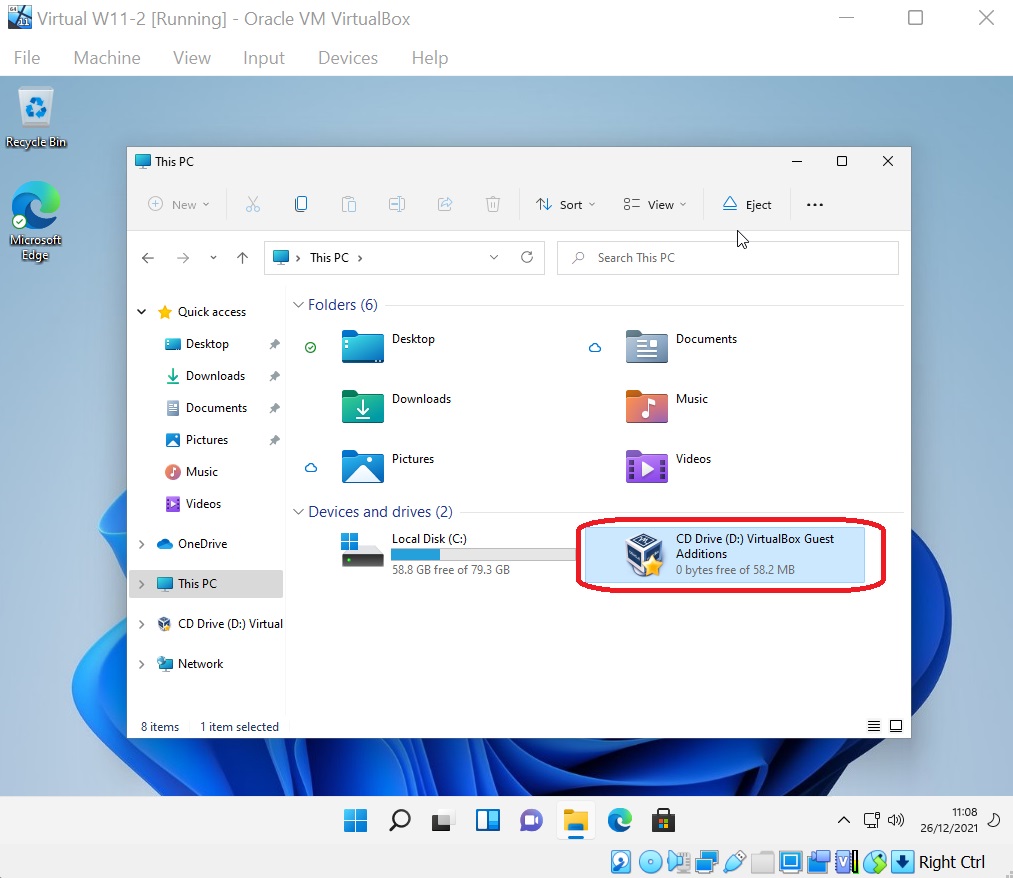Open Microsoft Store on taskbar
The width and height of the screenshot is (1013, 878).
663,821
